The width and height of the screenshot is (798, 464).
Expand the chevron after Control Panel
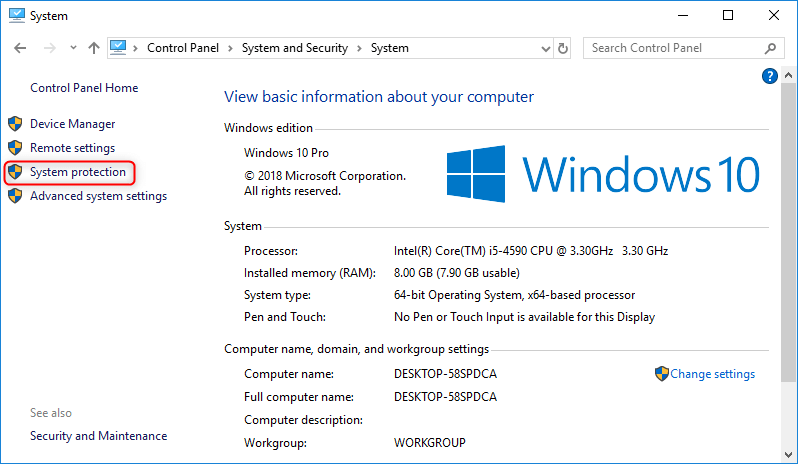(x=230, y=48)
